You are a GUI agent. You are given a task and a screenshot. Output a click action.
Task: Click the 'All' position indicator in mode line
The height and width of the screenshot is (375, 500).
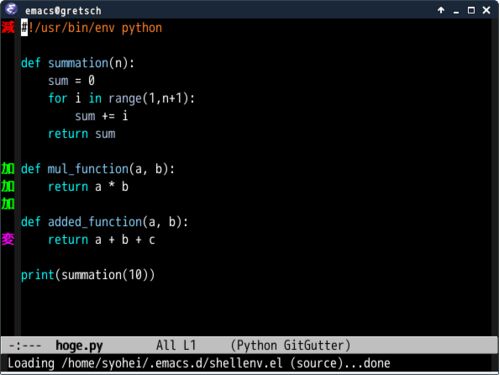166,345
